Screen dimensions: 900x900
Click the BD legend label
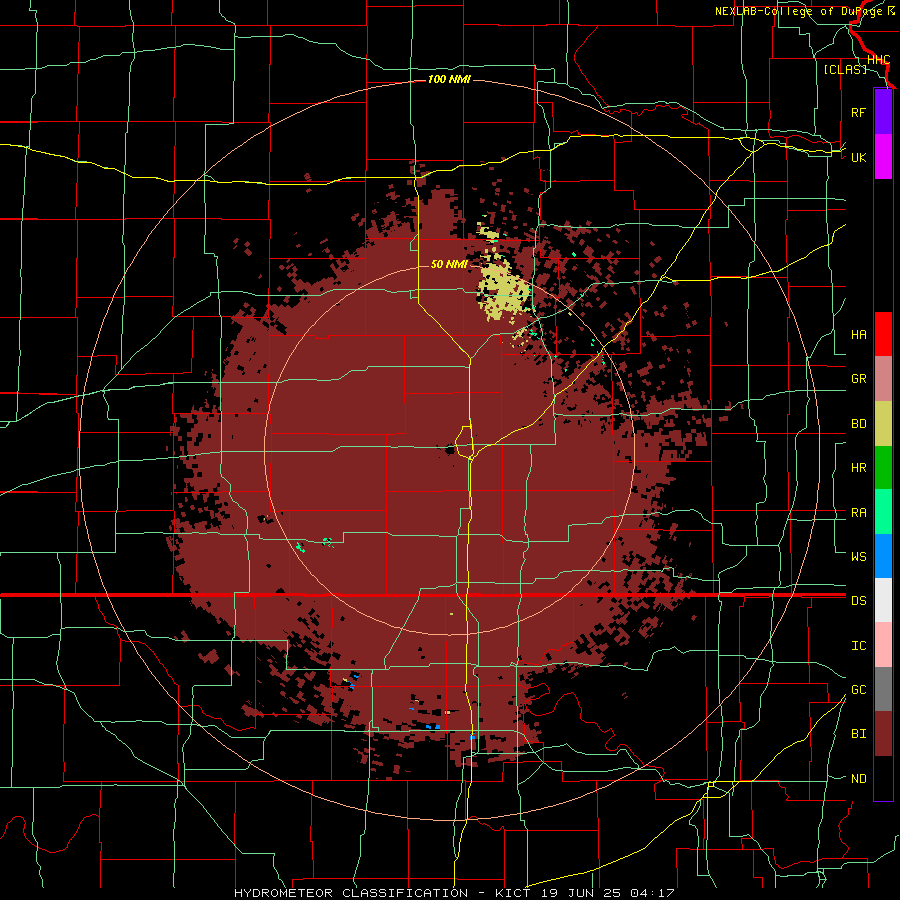[859, 424]
